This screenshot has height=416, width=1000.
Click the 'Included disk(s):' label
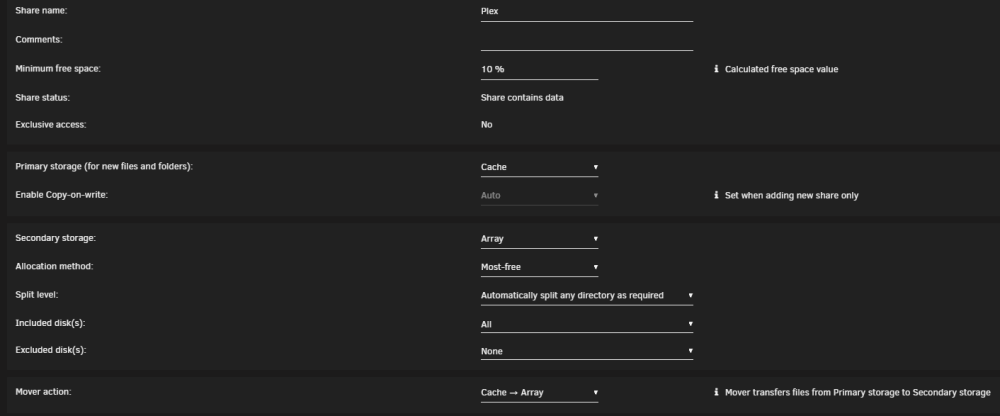(x=50, y=323)
